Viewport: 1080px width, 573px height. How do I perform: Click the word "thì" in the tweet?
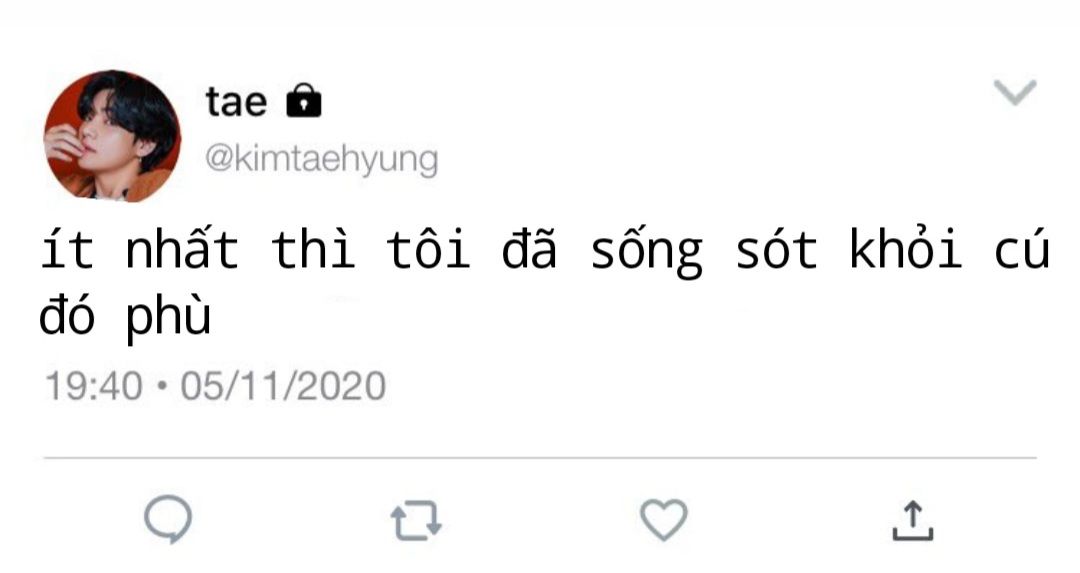pos(313,247)
